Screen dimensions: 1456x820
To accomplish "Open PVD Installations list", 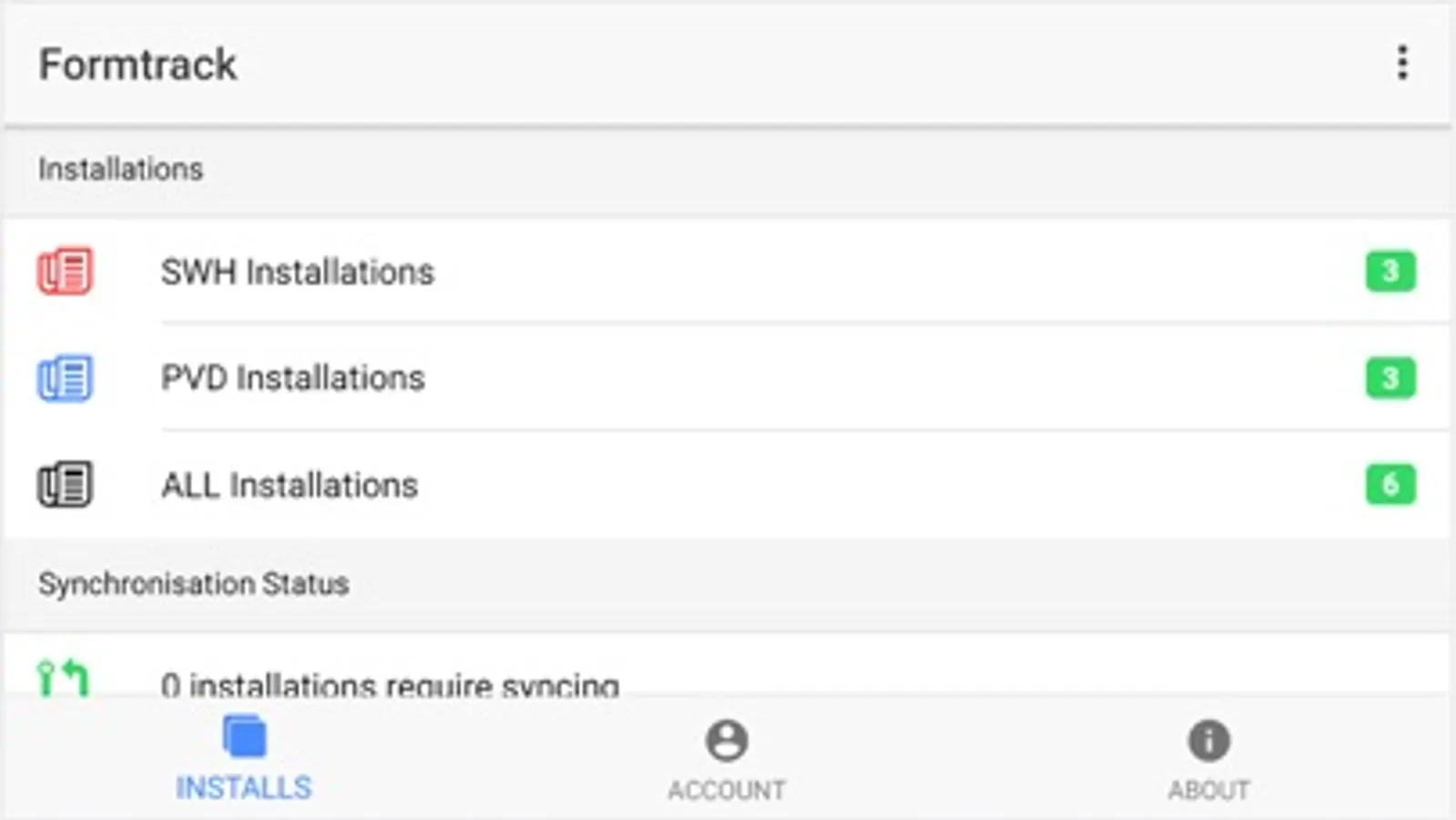I will coord(293,378).
